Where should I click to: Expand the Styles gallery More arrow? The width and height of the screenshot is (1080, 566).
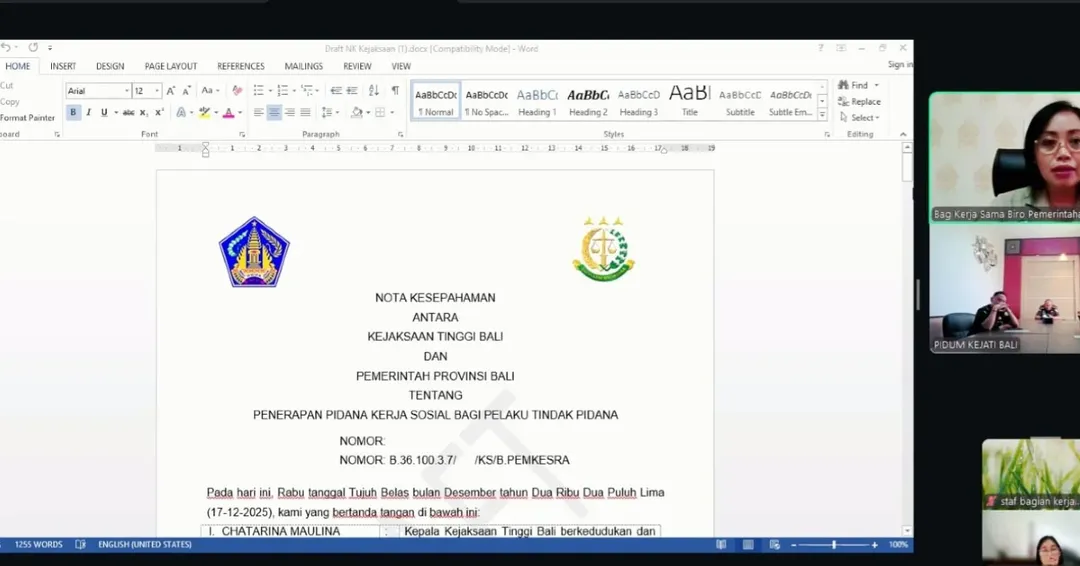(823, 112)
